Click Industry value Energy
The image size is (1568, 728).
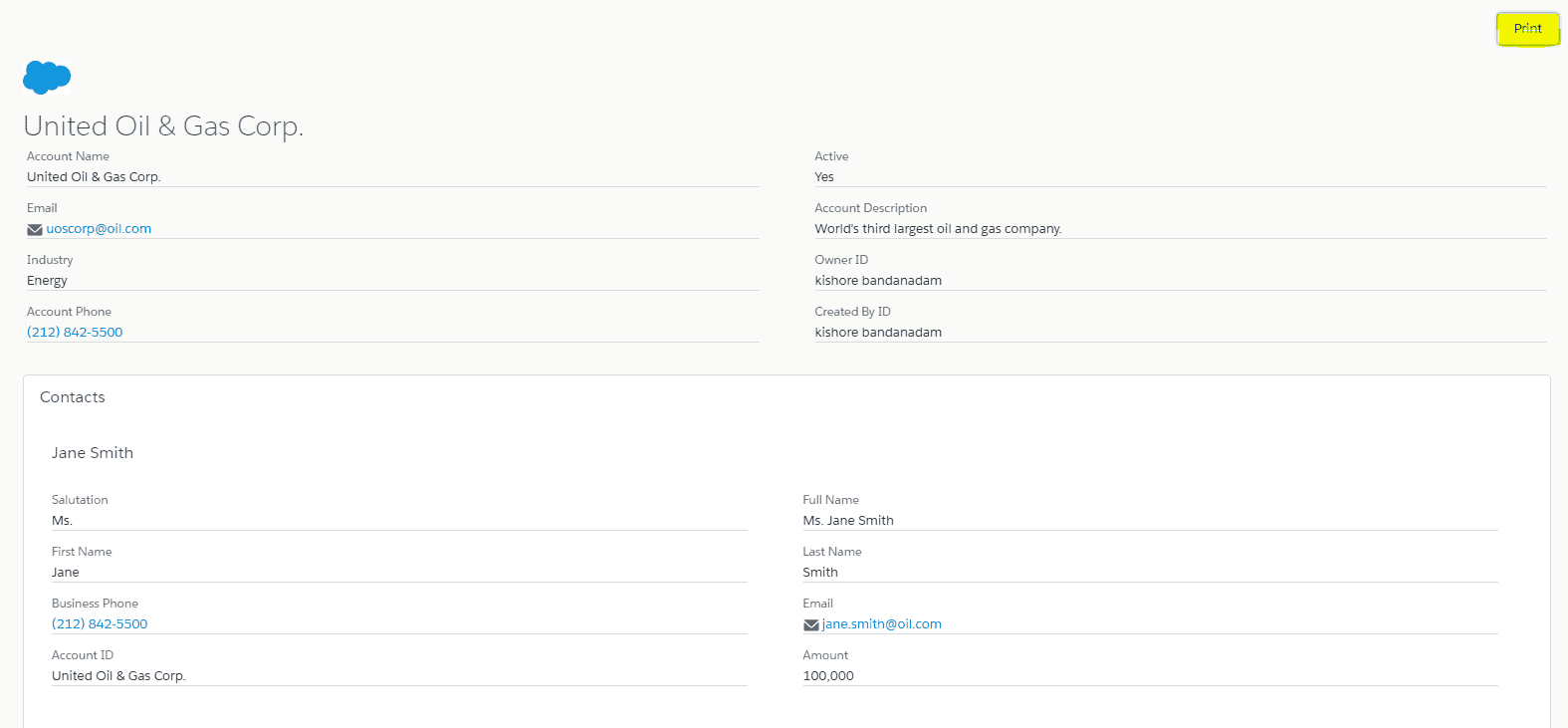tap(47, 281)
